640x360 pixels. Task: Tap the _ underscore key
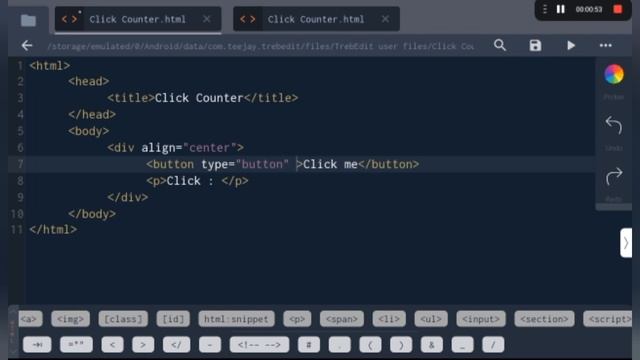coord(462,344)
